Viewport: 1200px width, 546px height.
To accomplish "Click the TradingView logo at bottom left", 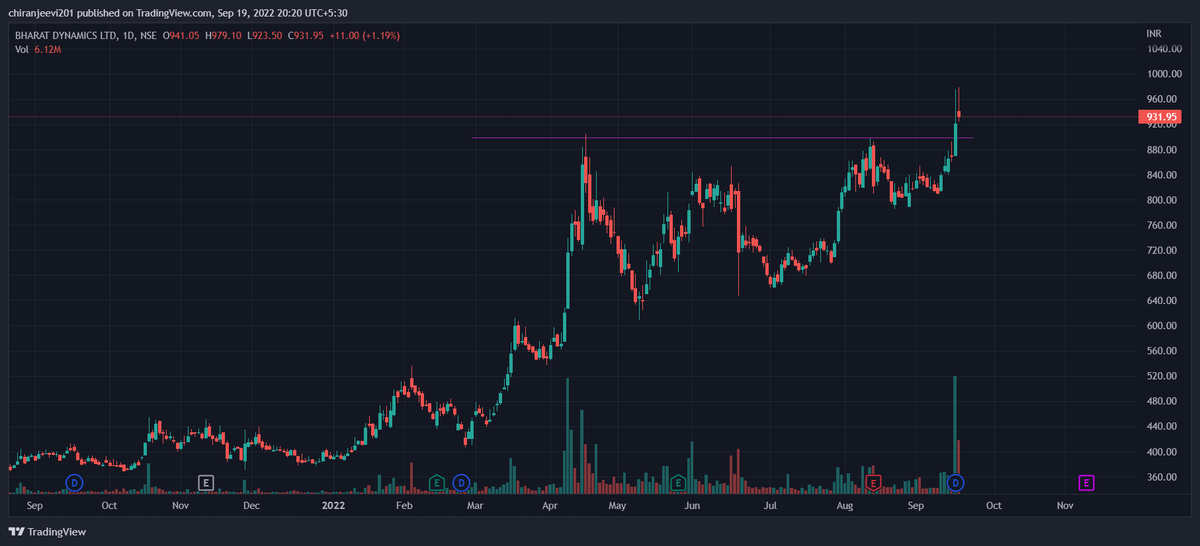I will click(48, 532).
